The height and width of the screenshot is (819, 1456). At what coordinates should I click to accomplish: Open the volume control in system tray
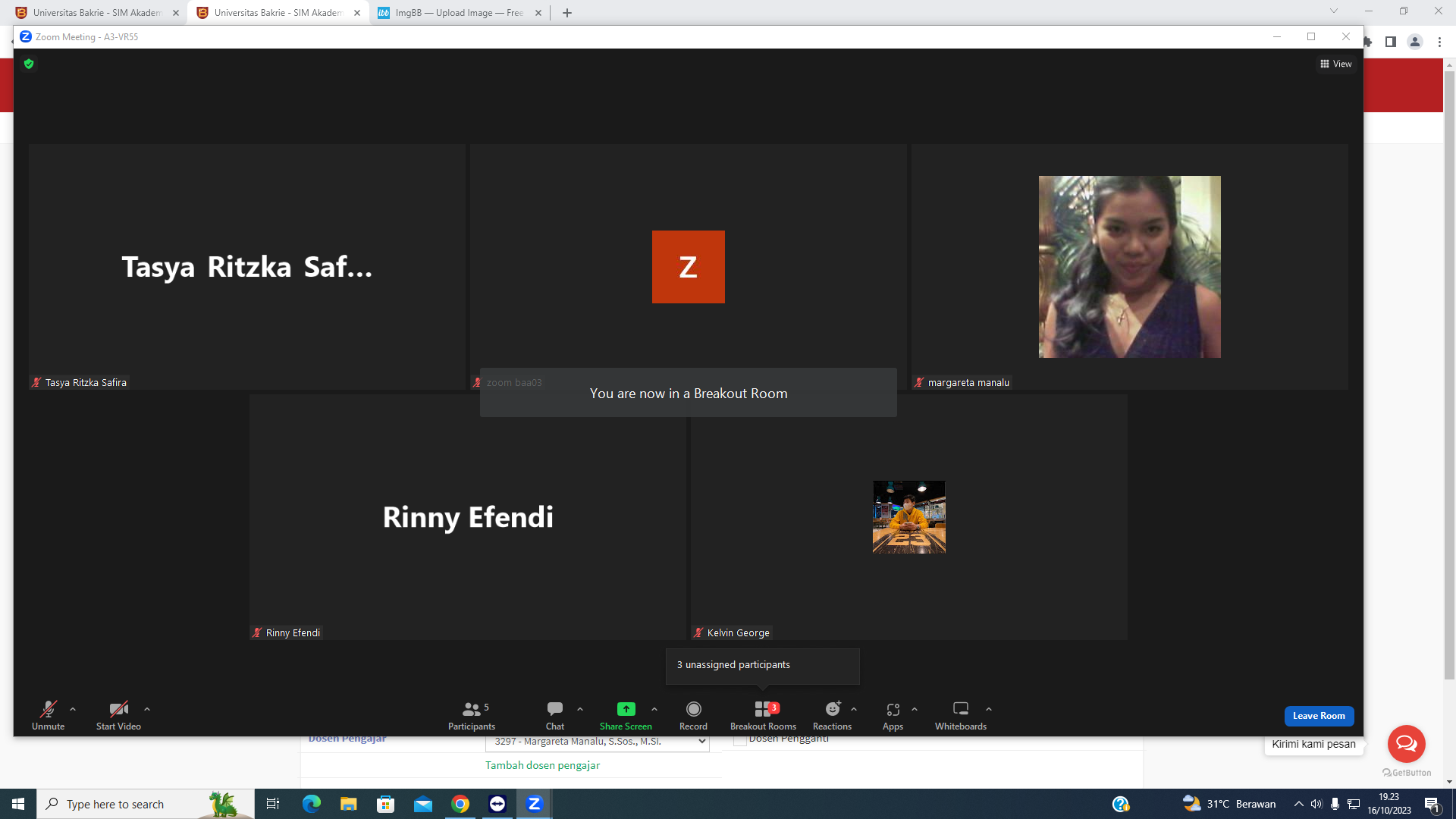point(1316,804)
